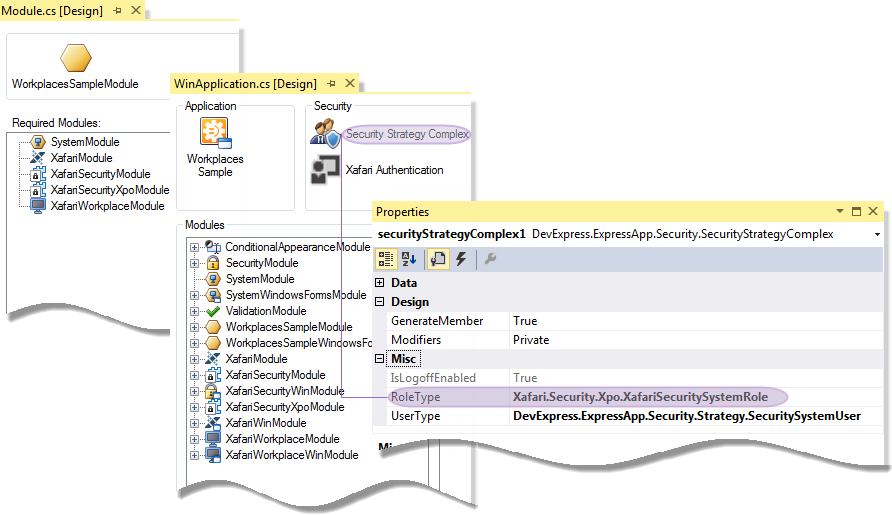Click the Properties page toolbar button
Screen dimensions: 892x515
pyautogui.click(x=438, y=259)
